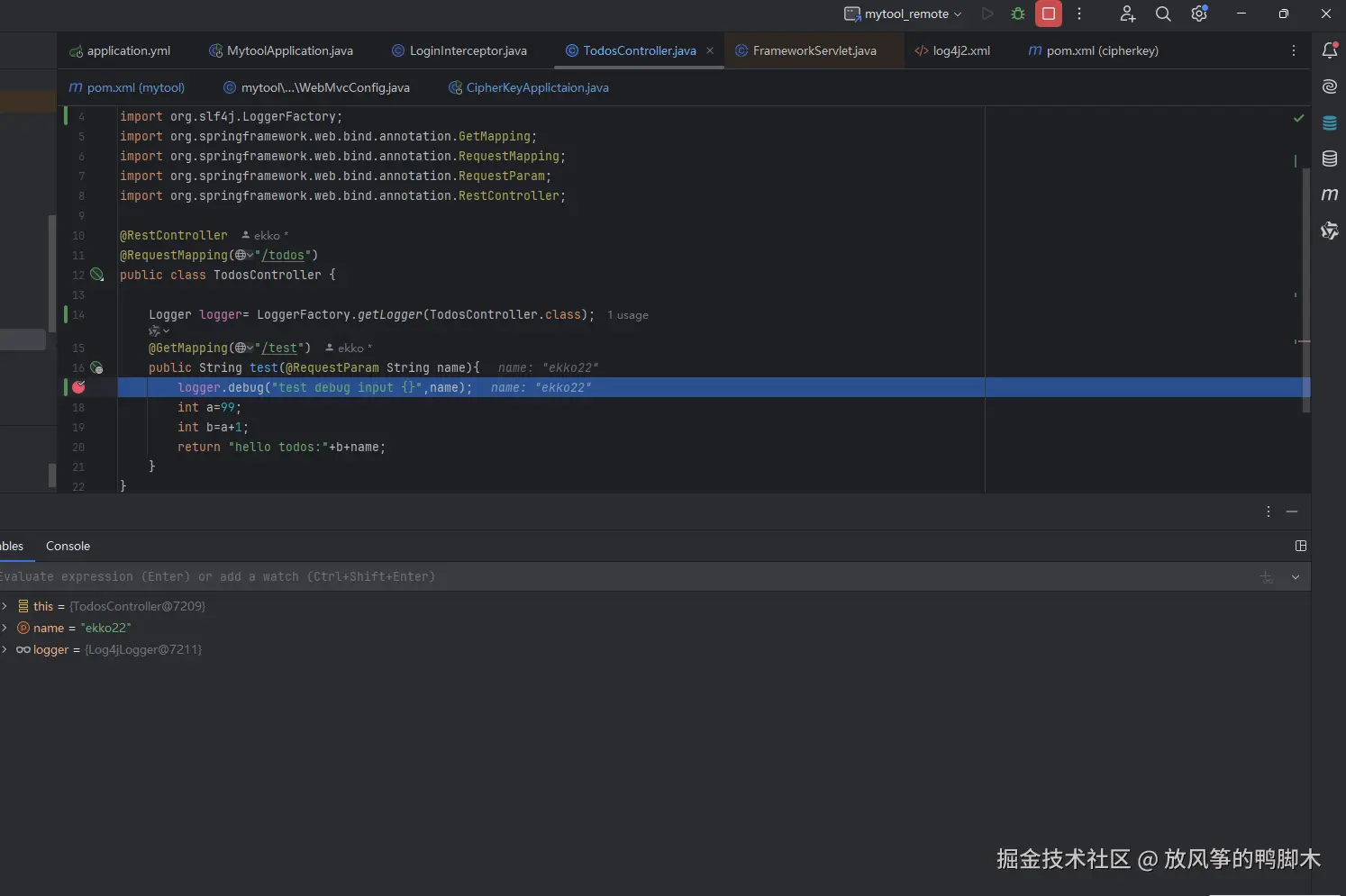The height and width of the screenshot is (896, 1346).
Task: Open the AI Assistant spiral tool window
Action: tap(1330, 86)
